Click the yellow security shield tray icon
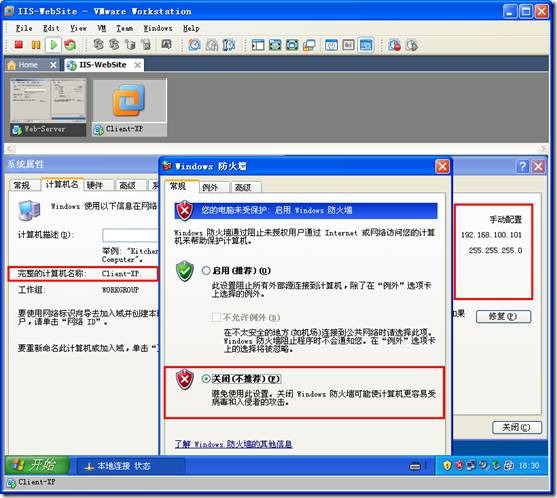557x498 pixels. [x=447, y=465]
